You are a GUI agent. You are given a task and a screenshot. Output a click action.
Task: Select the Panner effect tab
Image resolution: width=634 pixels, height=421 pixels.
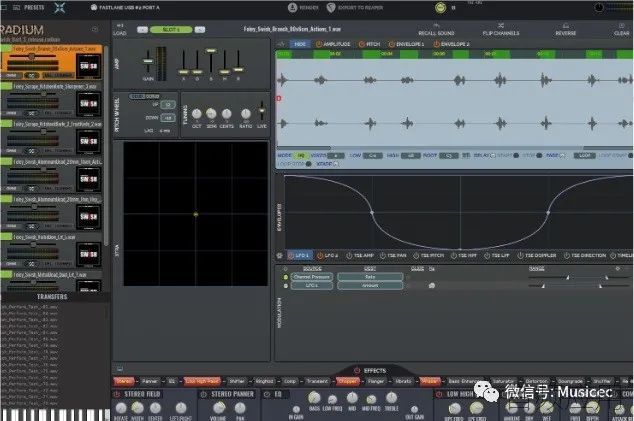tap(149, 381)
